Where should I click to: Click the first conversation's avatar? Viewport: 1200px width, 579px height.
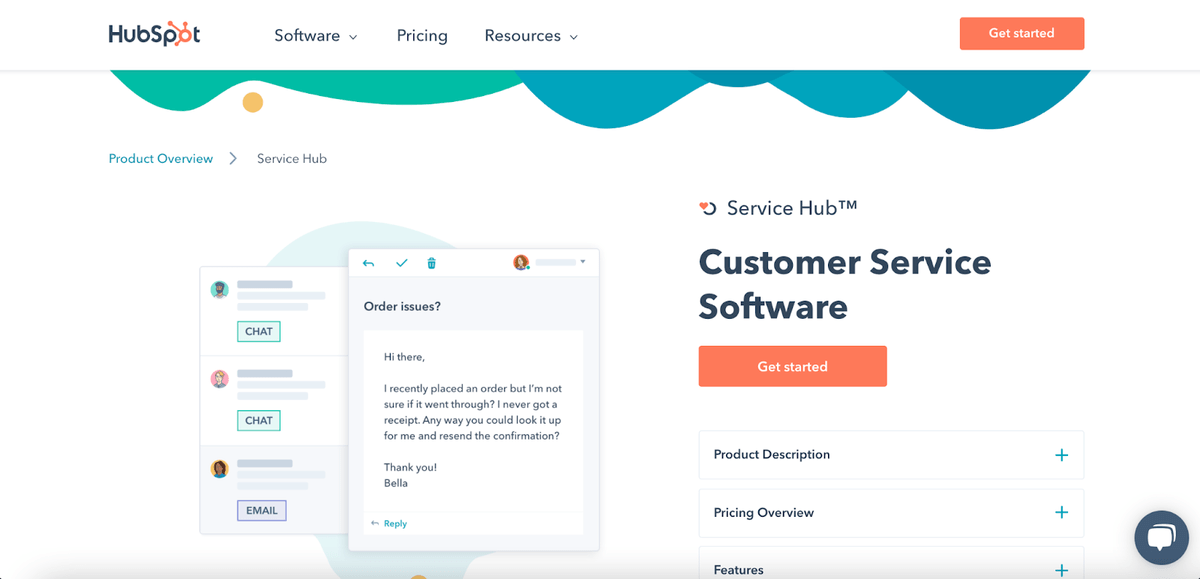click(220, 290)
